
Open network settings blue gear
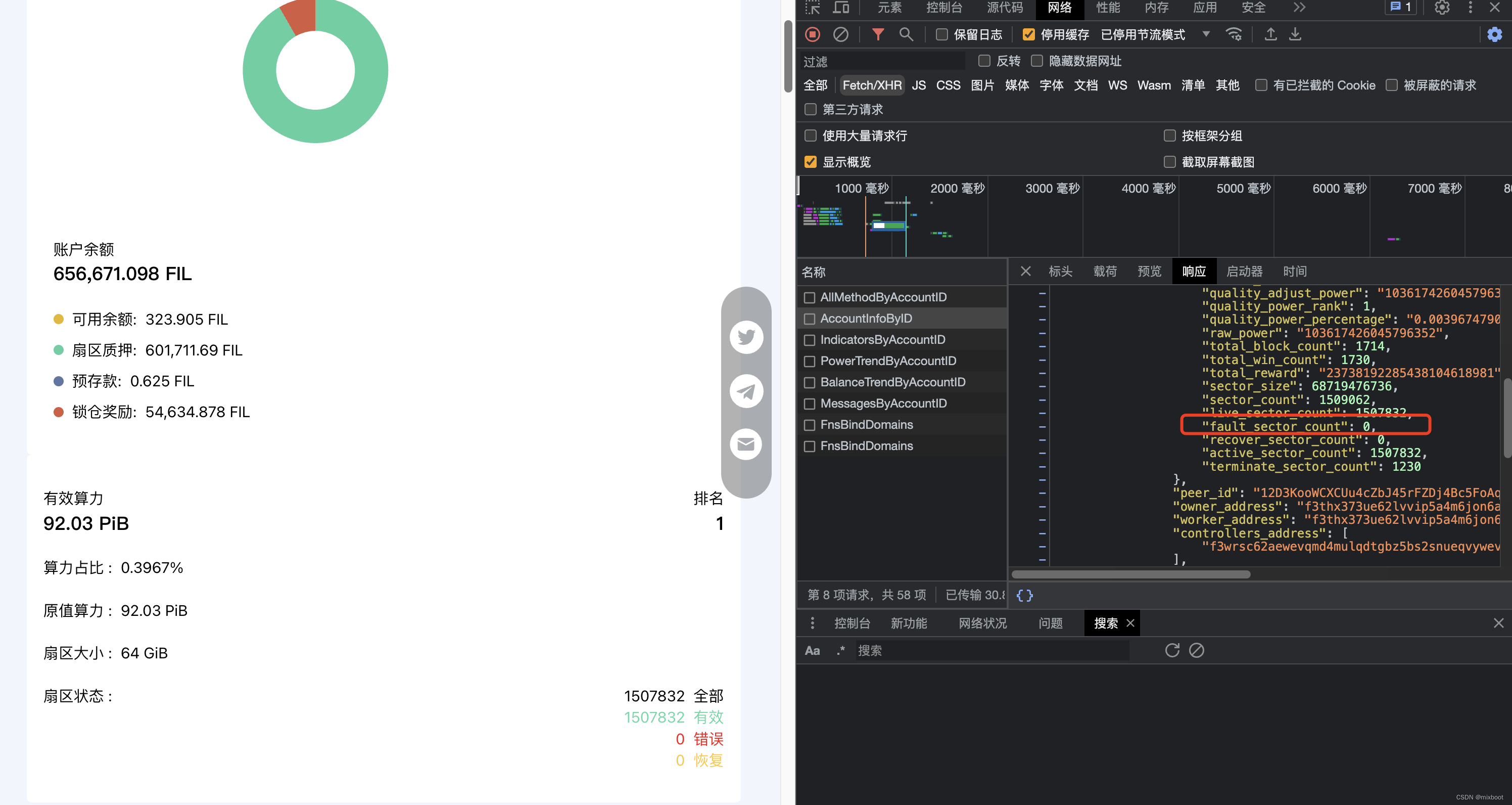coord(1494,35)
